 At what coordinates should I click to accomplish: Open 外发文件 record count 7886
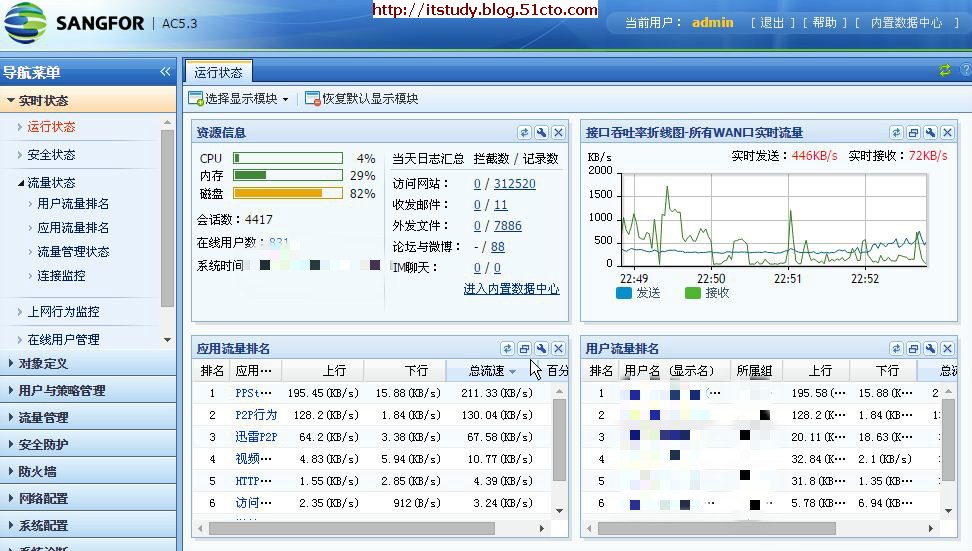point(508,226)
